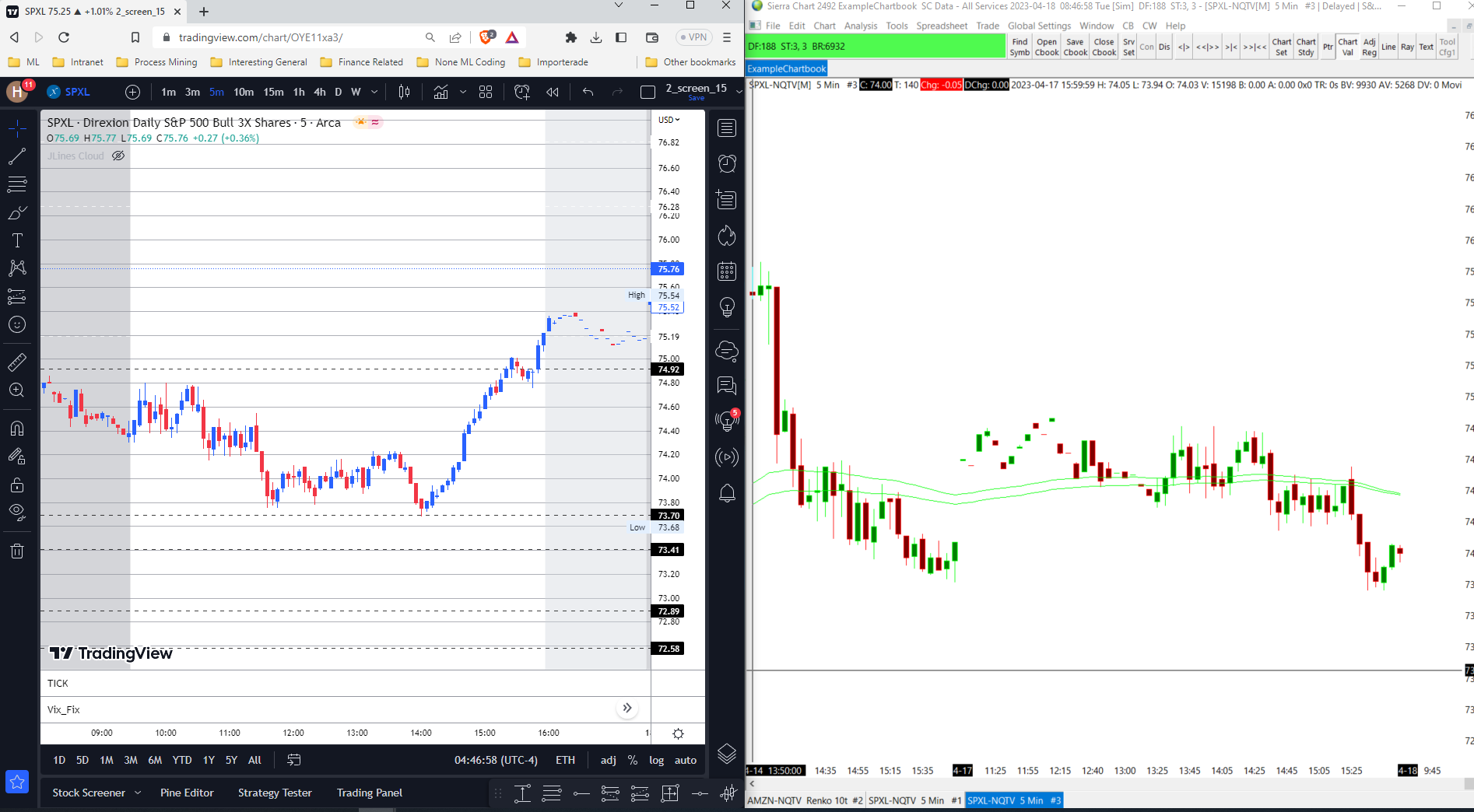Select the crosshair cursor tool in TradingView

tap(17, 128)
